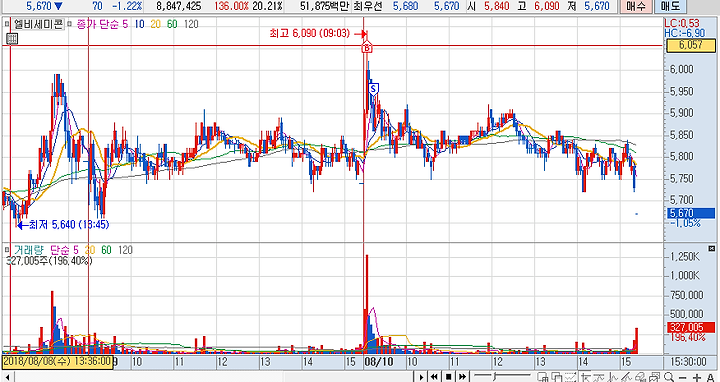Click the eraser tool icon
The image size is (720, 382).
point(641,377)
